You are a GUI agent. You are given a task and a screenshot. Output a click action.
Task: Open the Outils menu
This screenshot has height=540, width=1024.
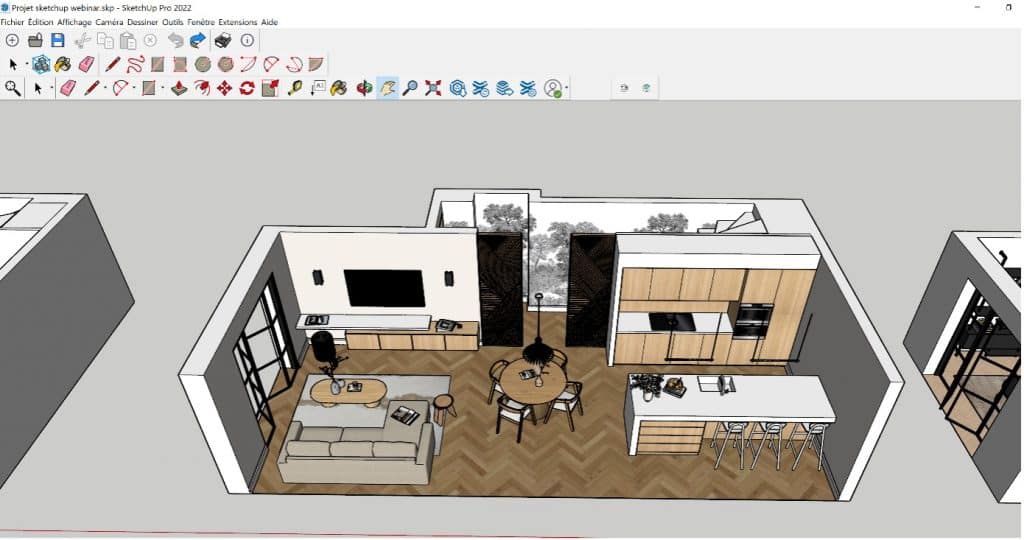point(173,22)
